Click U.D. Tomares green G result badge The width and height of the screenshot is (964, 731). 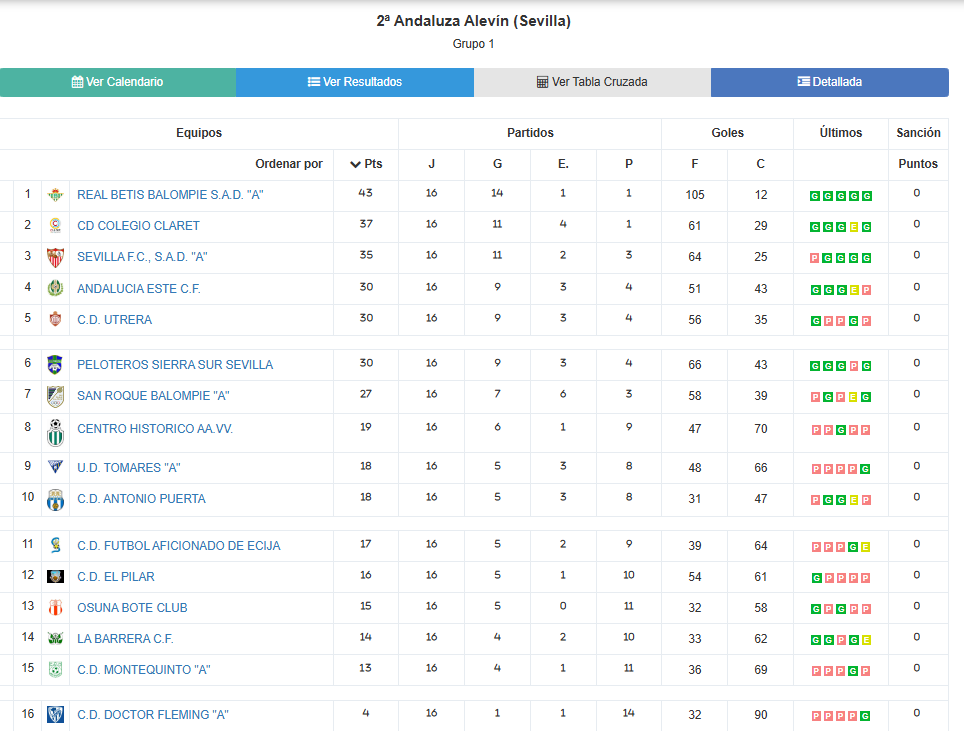(865, 469)
